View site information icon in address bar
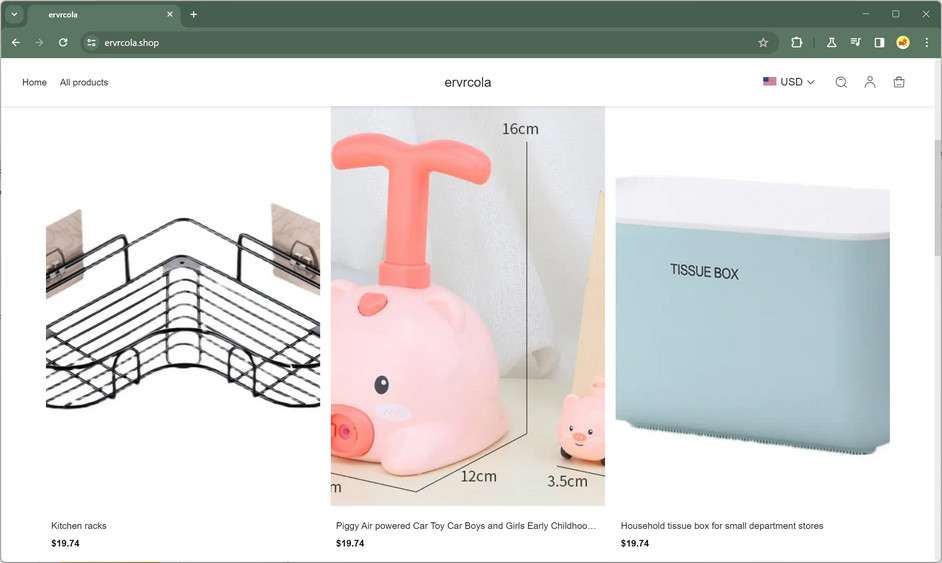Screen dimensions: 942x563 click(91, 43)
